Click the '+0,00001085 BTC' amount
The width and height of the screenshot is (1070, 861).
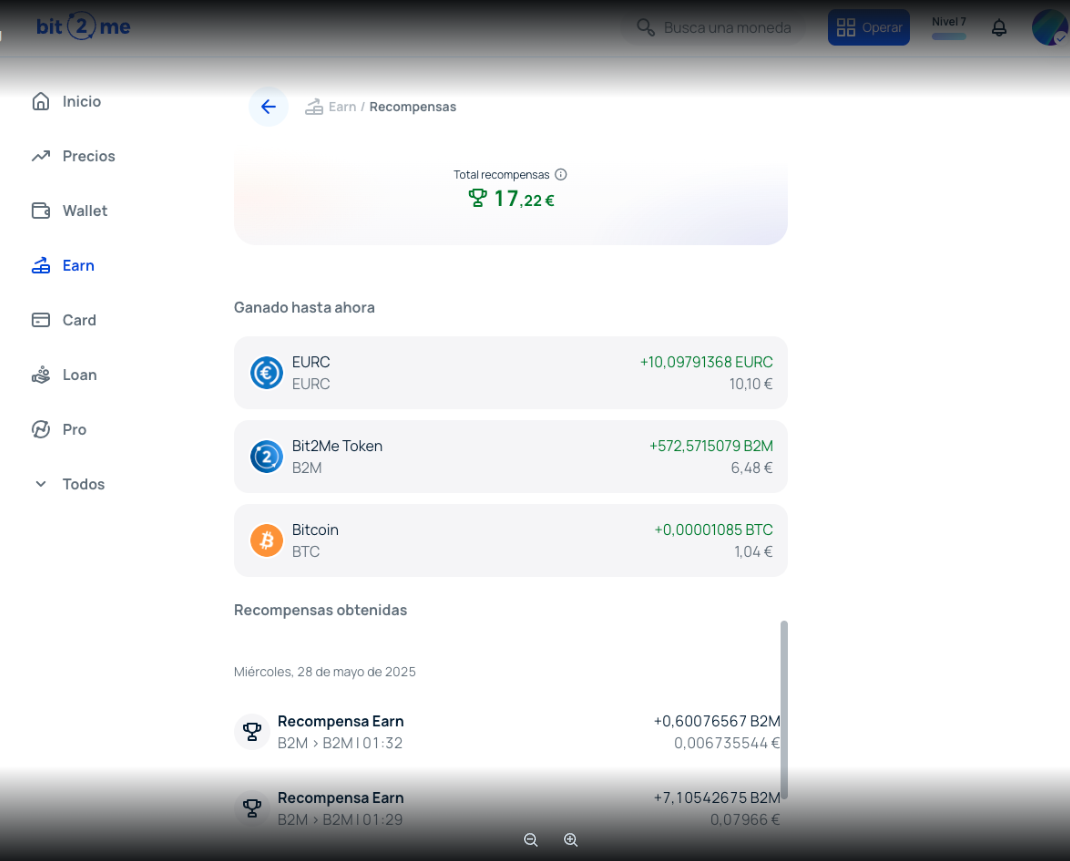coord(714,530)
